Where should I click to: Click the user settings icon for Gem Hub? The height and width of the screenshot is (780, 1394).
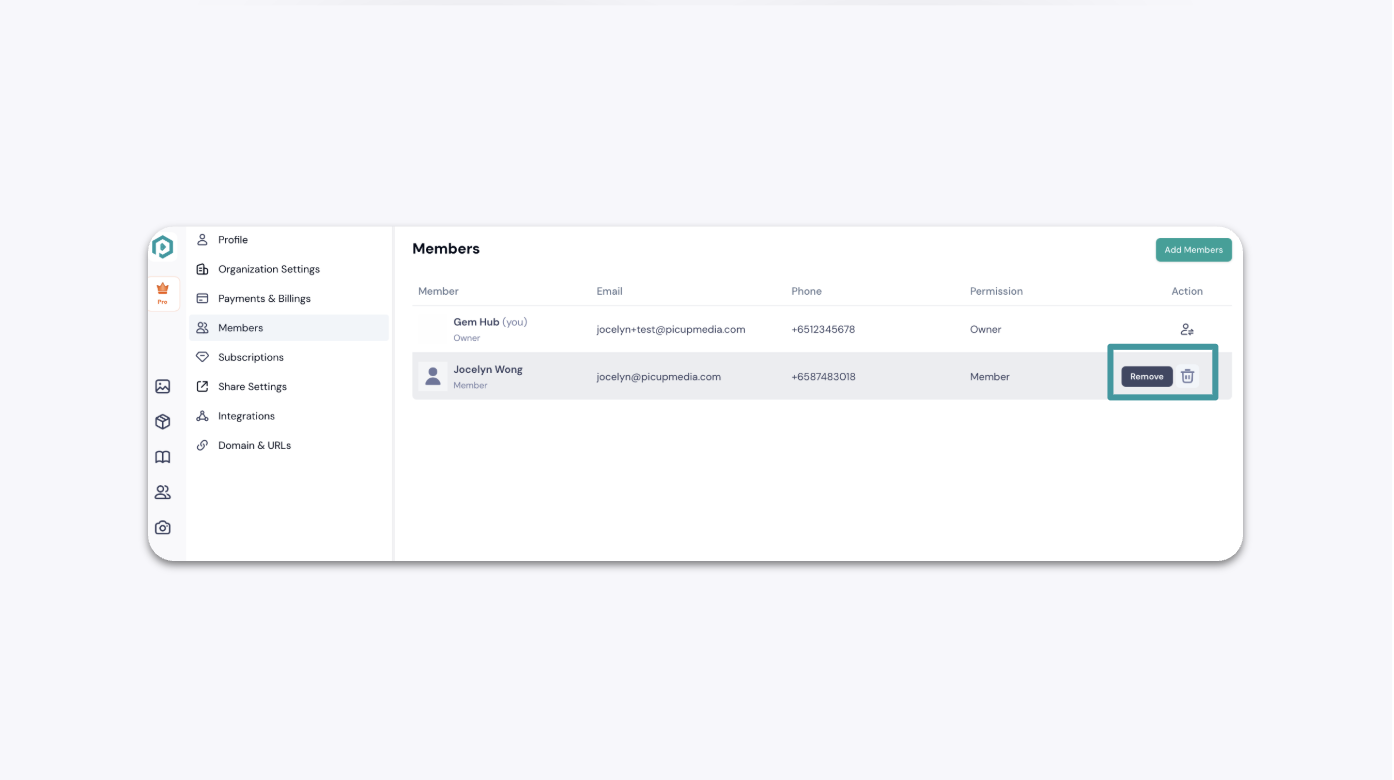(1187, 329)
